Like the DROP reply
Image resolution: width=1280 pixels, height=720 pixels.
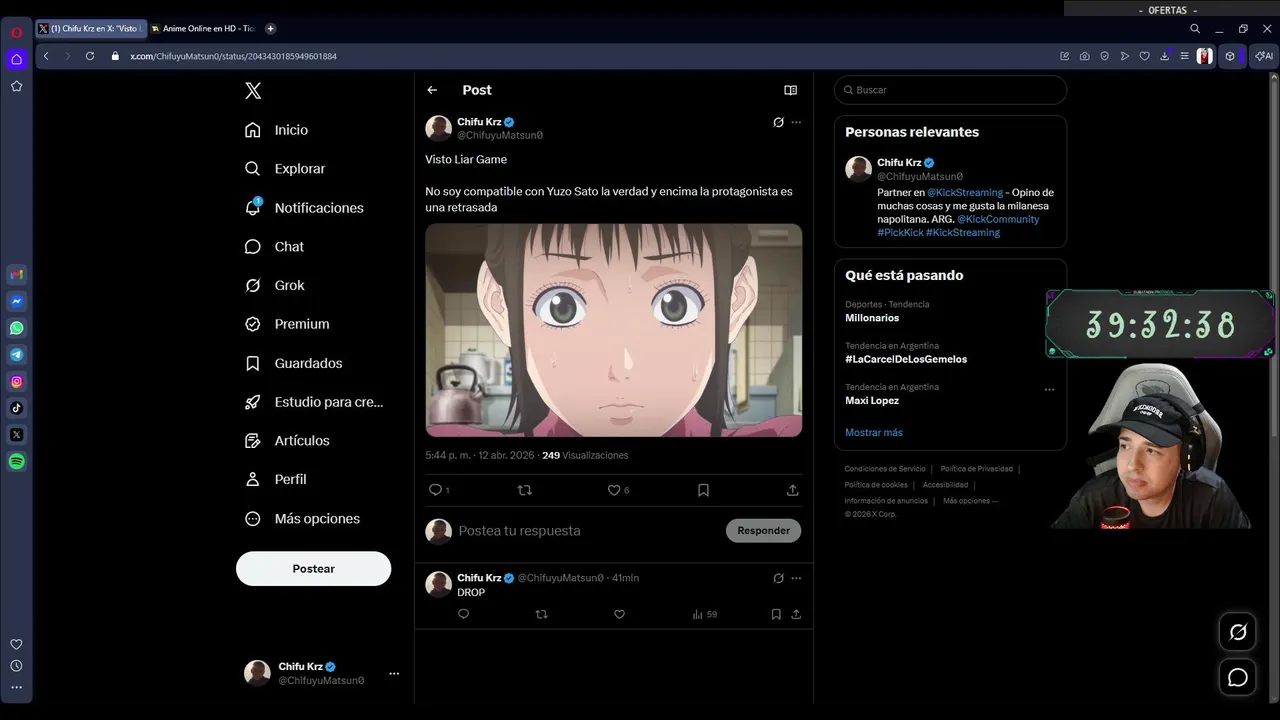point(619,614)
